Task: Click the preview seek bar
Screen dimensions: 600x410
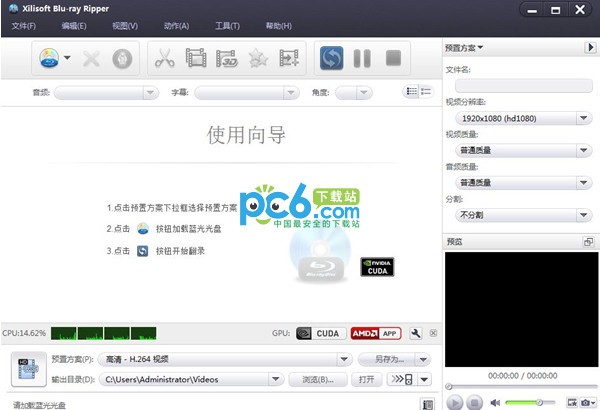Action: point(522,386)
